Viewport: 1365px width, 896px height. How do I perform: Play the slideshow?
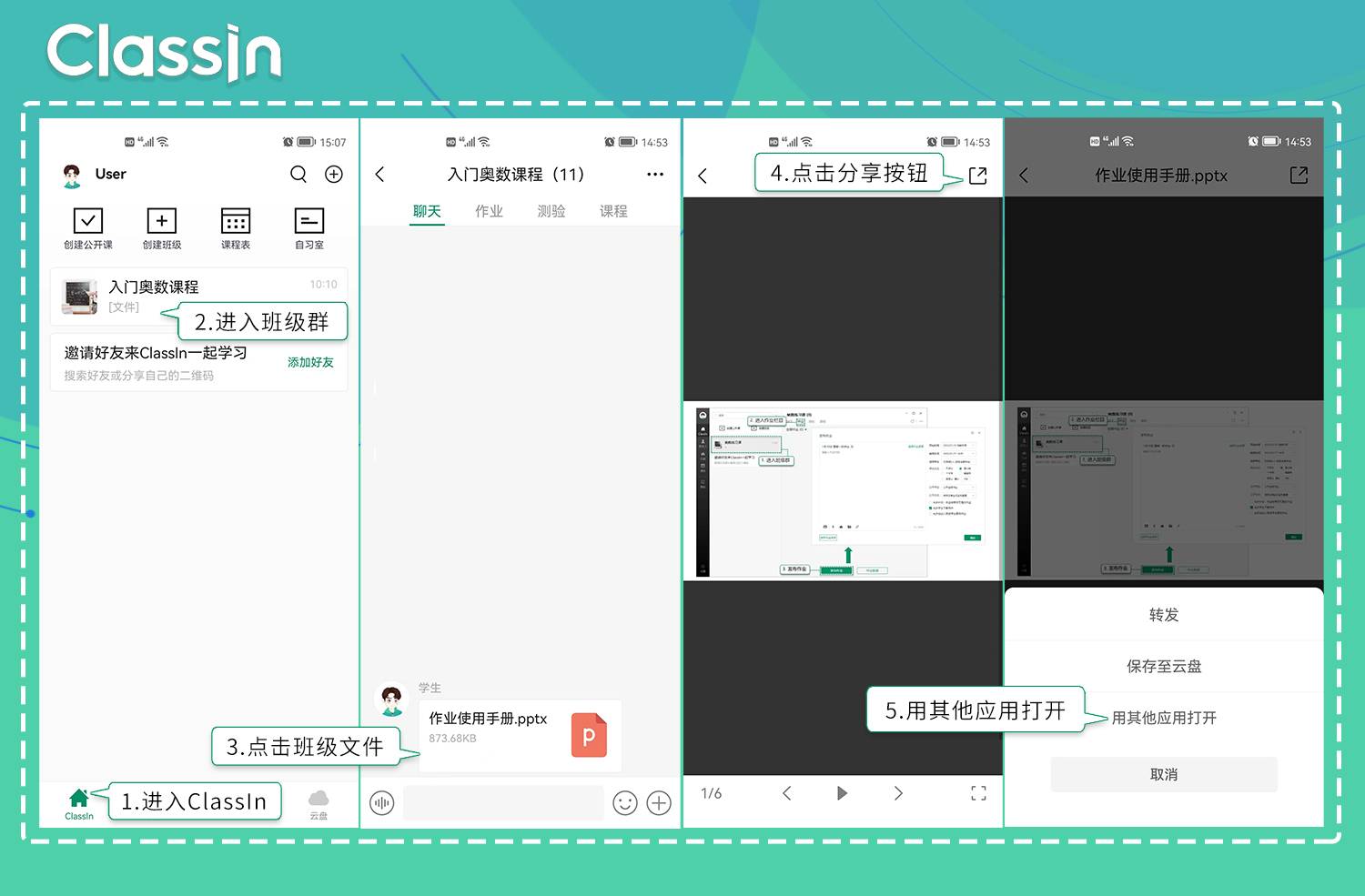coord(842,793)
